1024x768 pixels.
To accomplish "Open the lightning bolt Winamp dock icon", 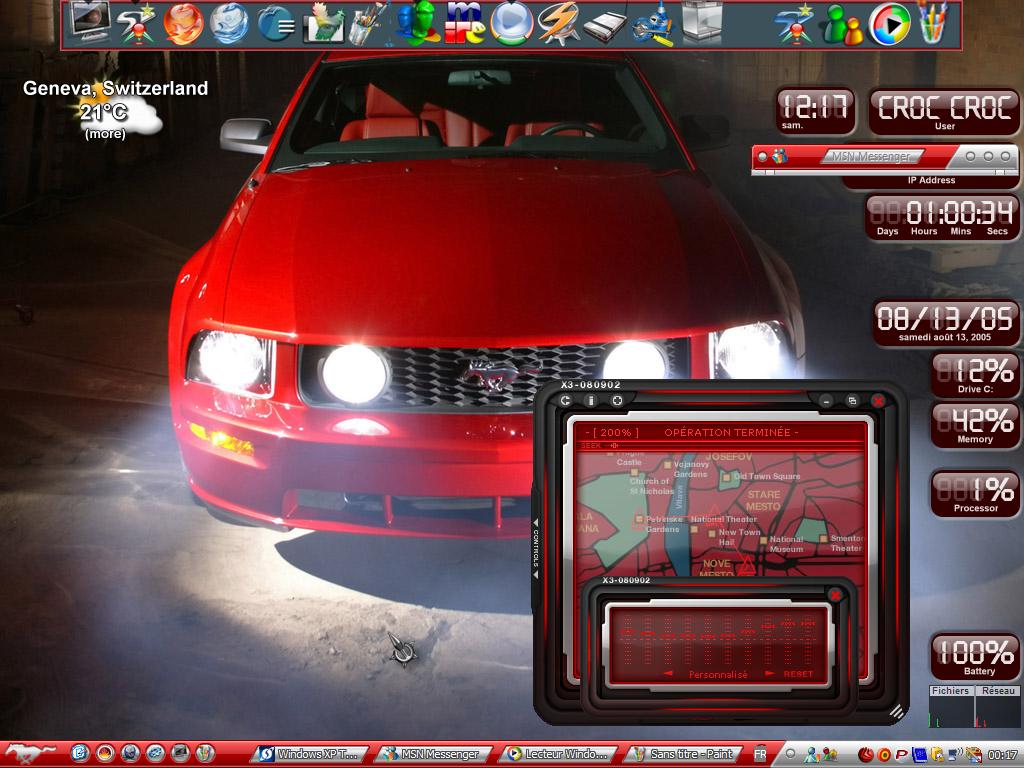I will coord(558,24).
